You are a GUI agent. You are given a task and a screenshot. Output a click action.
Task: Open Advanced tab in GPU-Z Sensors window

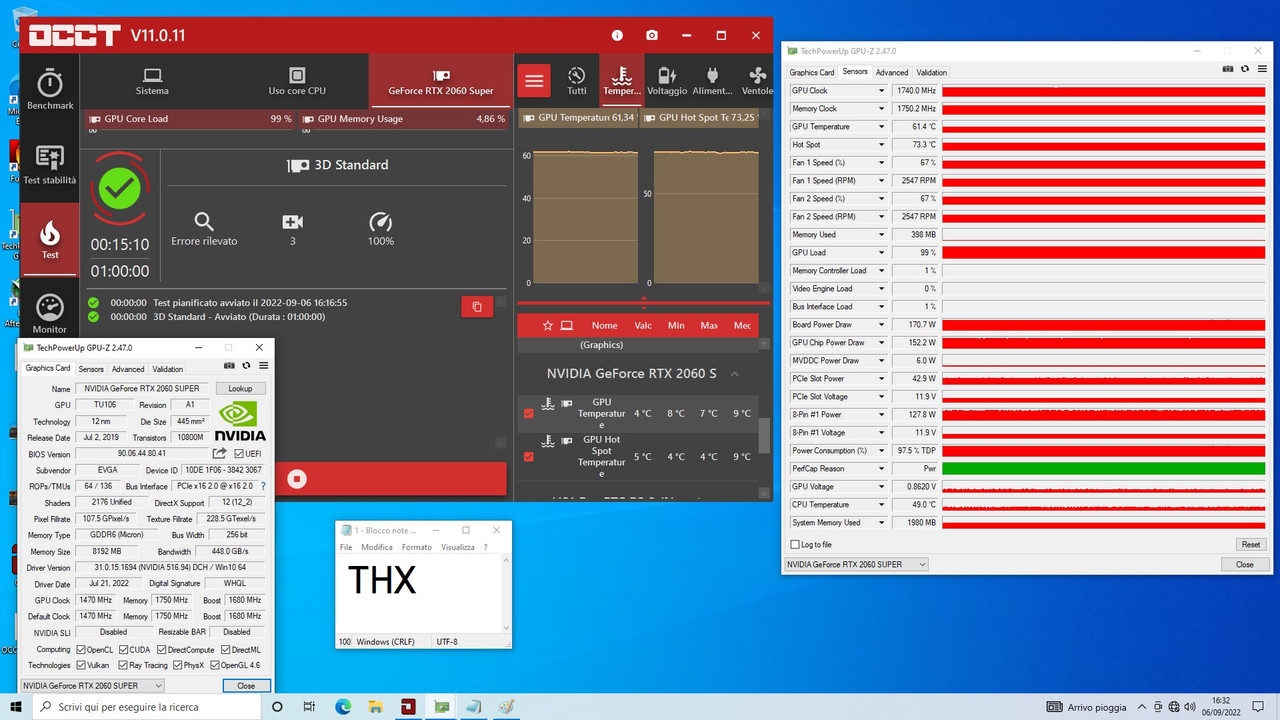coord(892,72)
